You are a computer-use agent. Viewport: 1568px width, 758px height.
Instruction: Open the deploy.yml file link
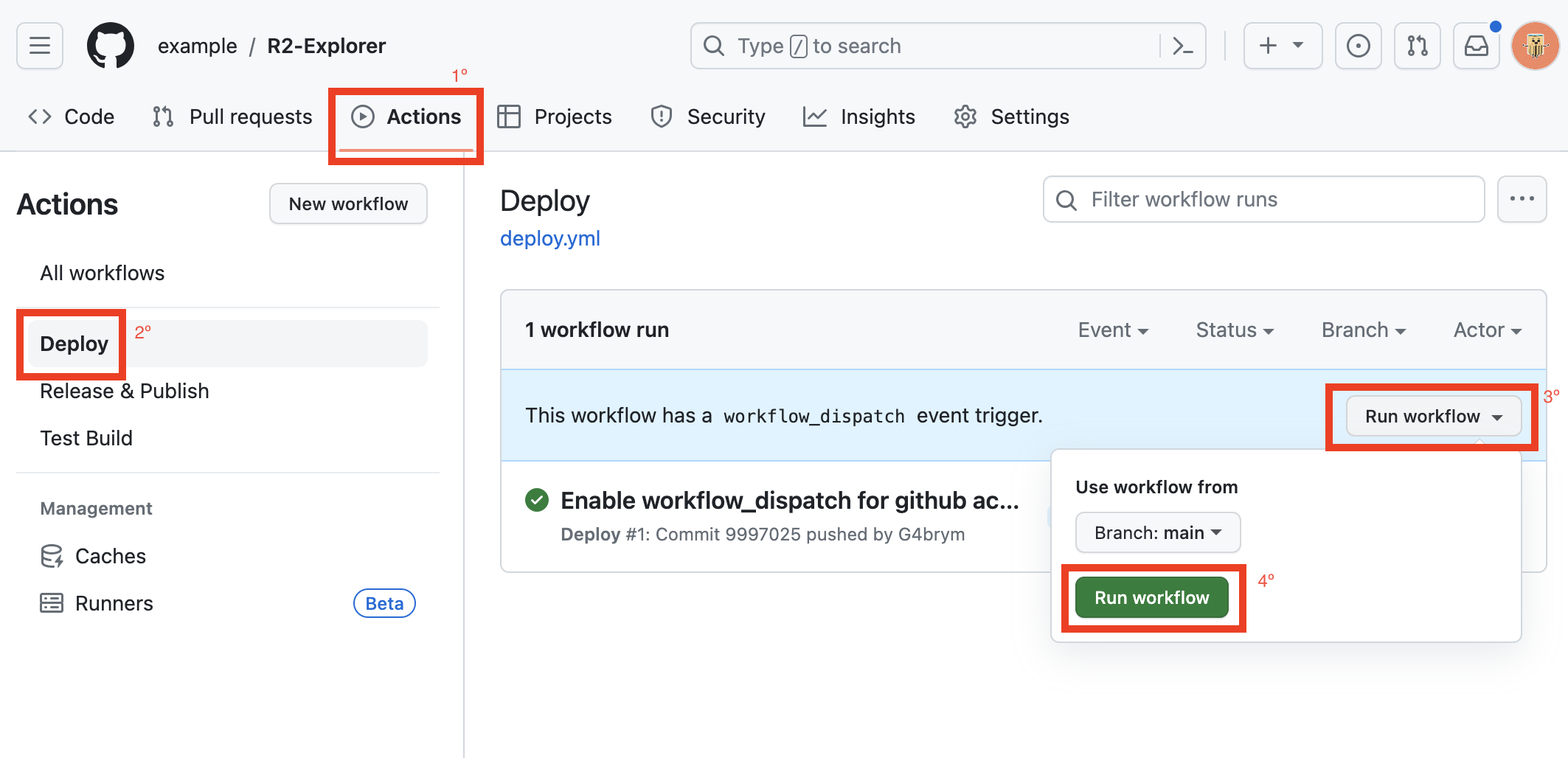tap(550, 238)
